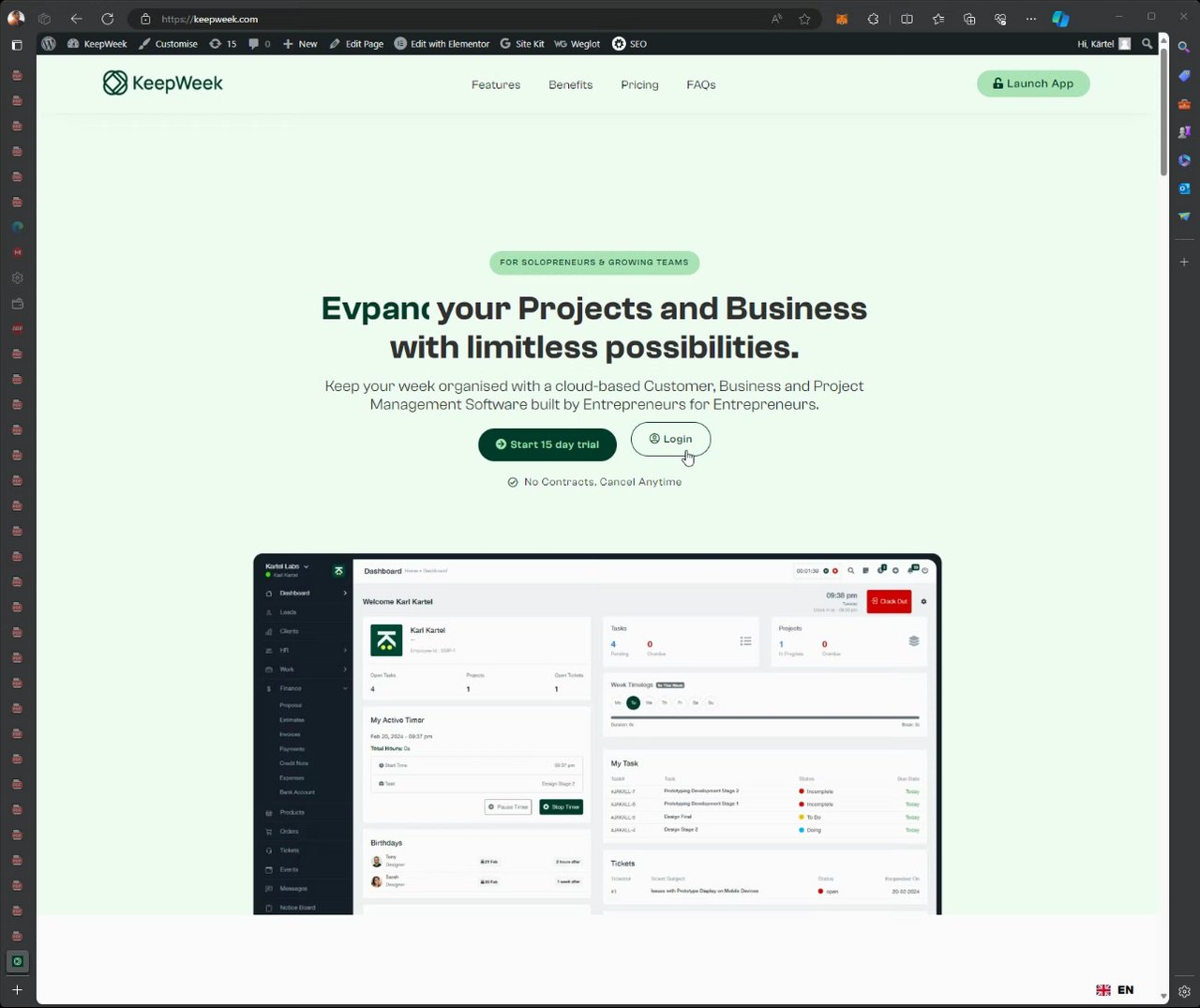Open sidebar settings gear at bottom right
The width and height of the screenshot is (1200, 1008).
point(1184,991)
